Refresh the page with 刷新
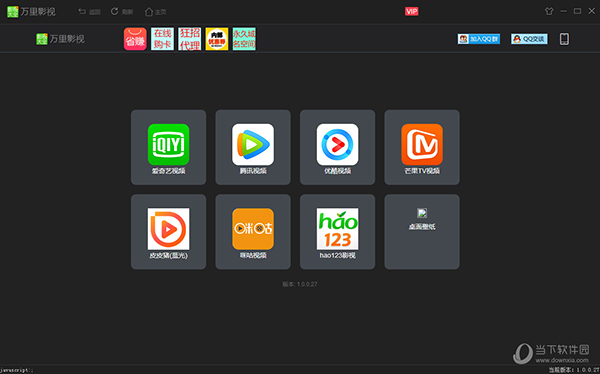The image size is (600, 374). tap(122, 12)
